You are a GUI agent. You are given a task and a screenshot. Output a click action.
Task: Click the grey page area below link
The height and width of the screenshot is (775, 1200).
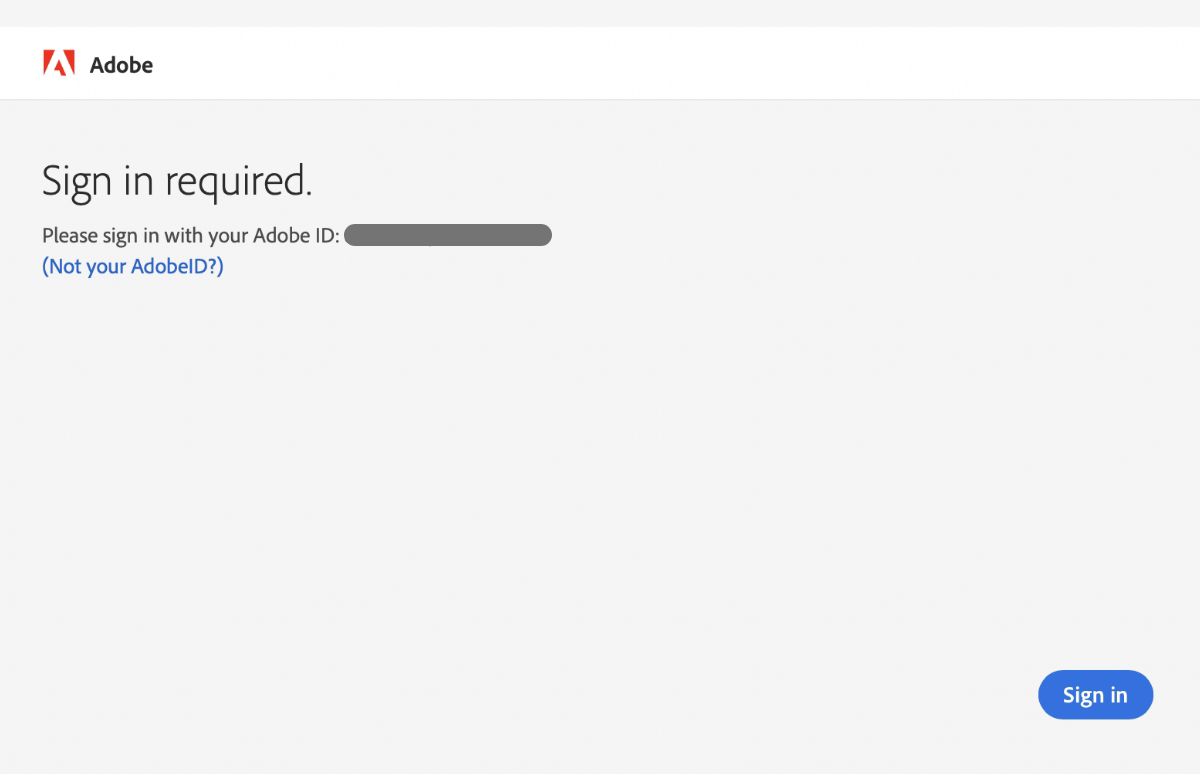pyautogui.click(x=500, y=450)
